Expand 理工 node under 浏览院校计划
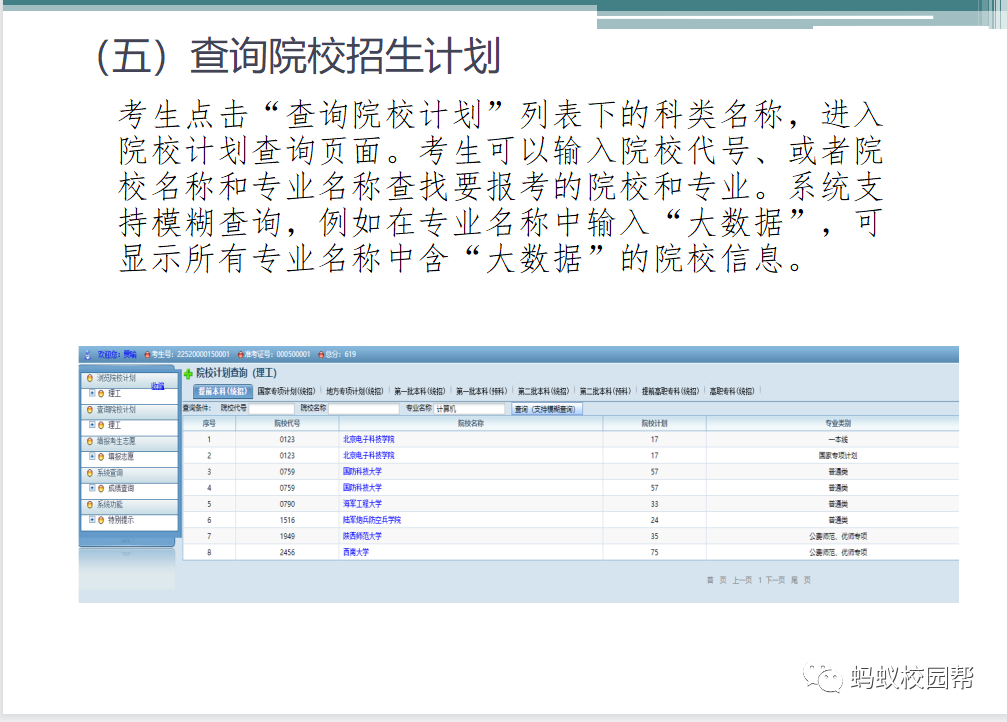The height and width of the screenshot is (722, 1007). pyautogui.click(x=93, y=394)
